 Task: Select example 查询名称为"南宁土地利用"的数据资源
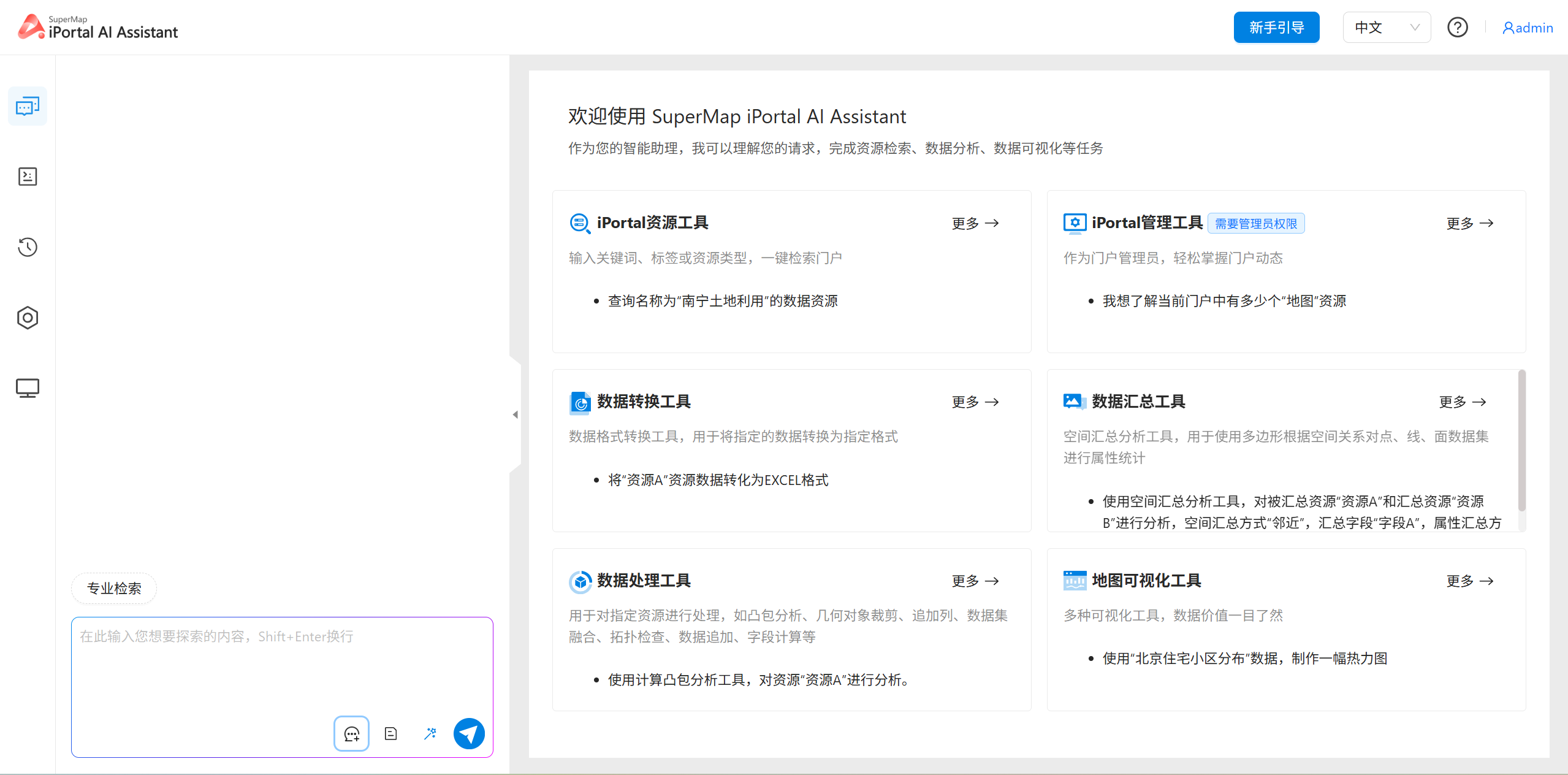click(723, 301)
